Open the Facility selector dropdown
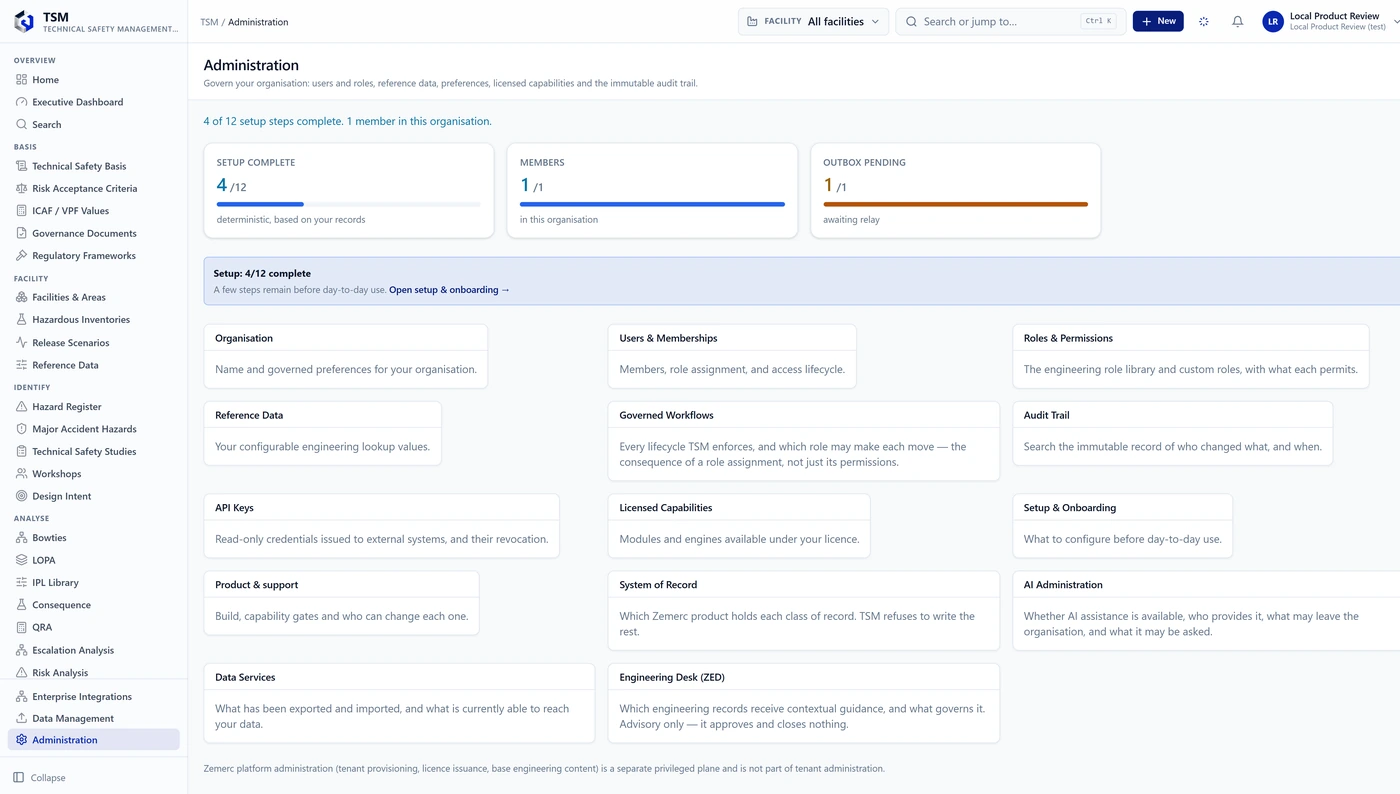 coord(813,21)
